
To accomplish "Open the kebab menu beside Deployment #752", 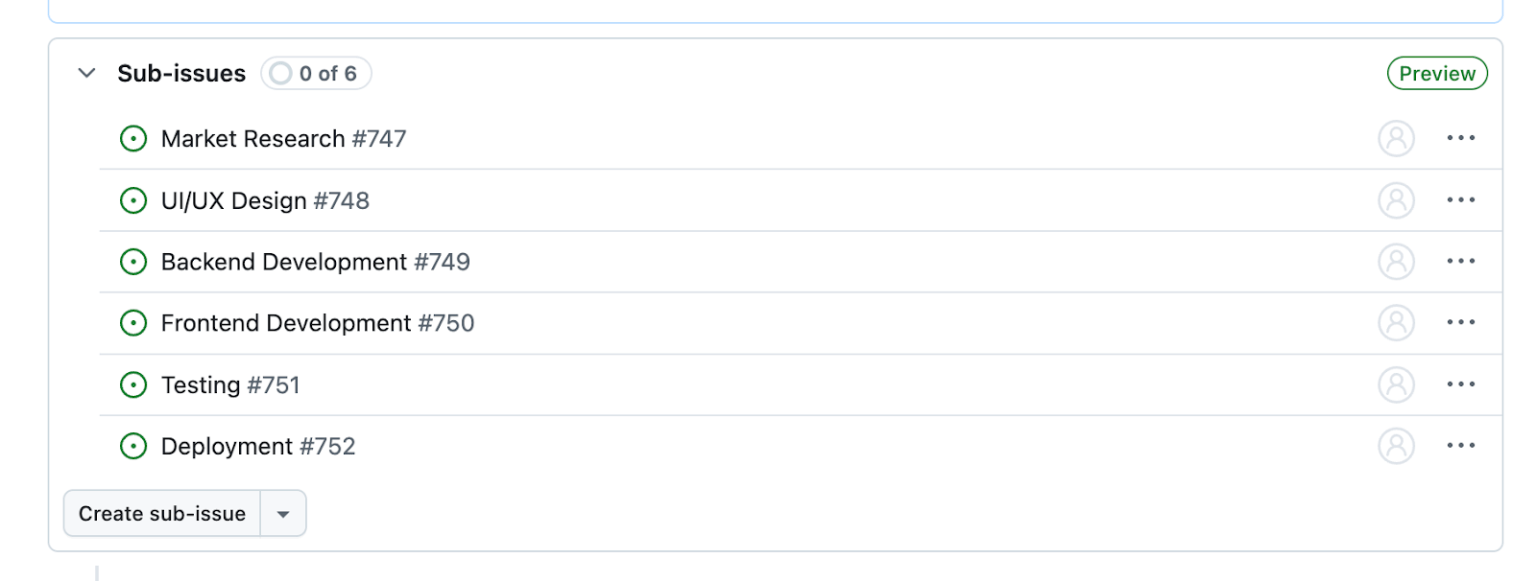I will pyautogui.click(x=1461, y=445).
